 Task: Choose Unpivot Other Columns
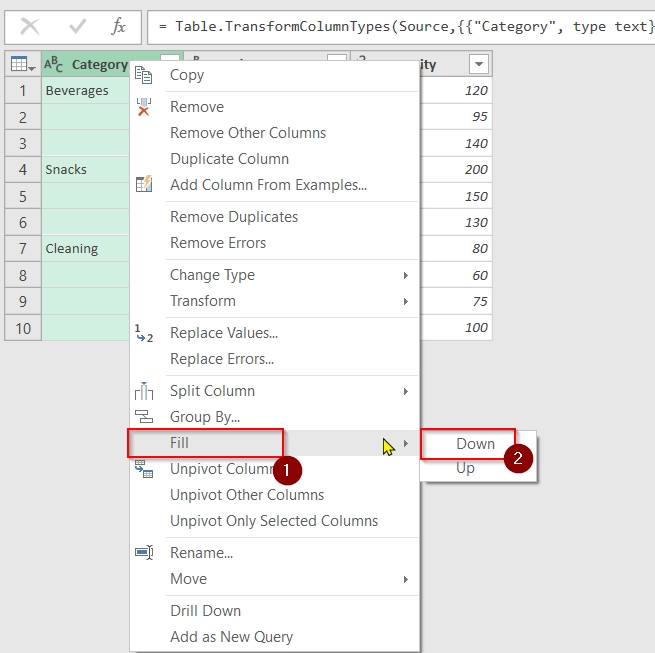(x=247, y=495)
